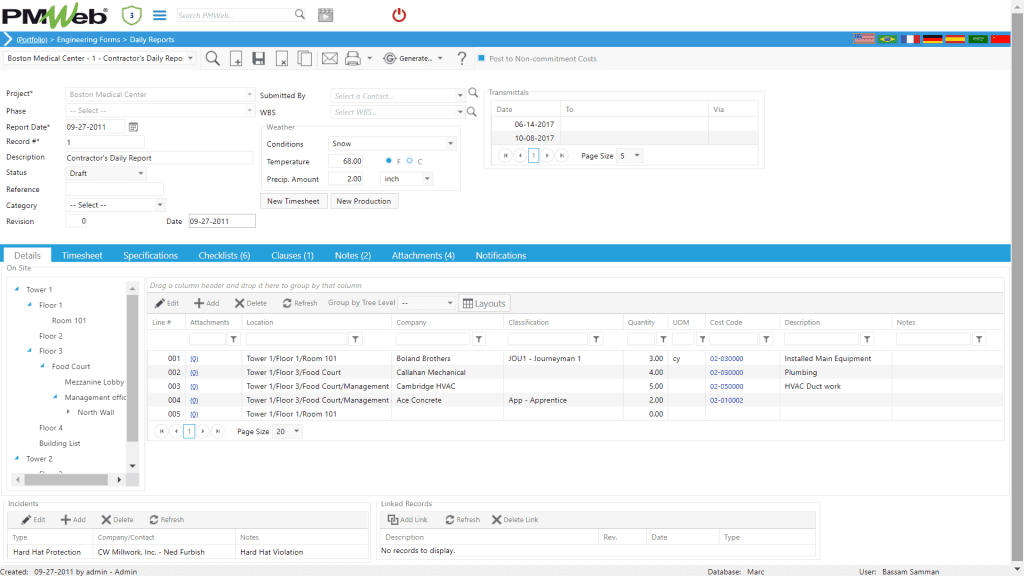1024x576 pixels.
Task: Click the Description input field
Action: [159, 158]
